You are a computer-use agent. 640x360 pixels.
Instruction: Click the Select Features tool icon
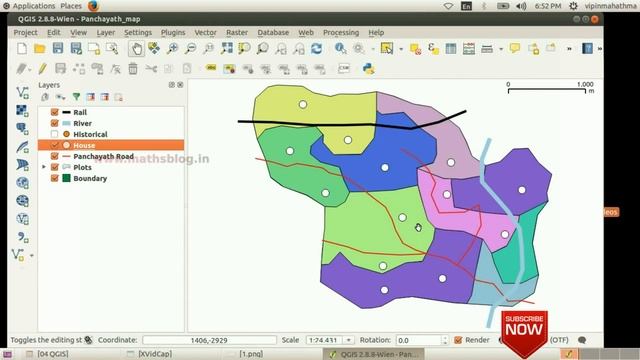pos(387,49)
